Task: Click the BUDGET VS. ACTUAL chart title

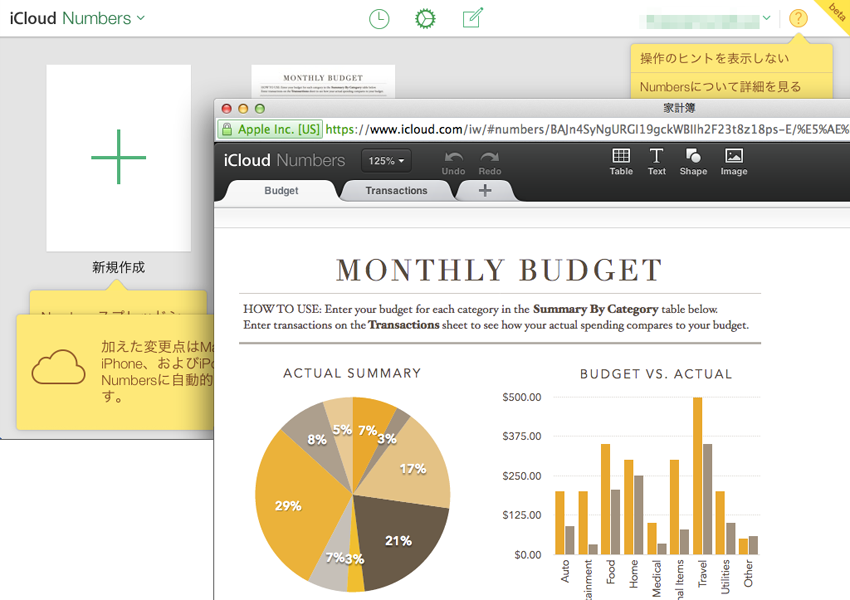Action: (656, 374)
